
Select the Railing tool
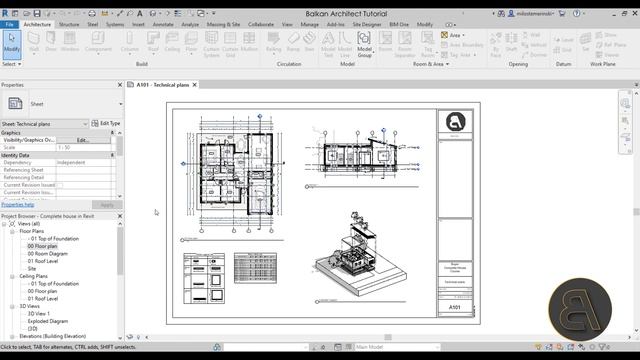(x=273, y=42)
